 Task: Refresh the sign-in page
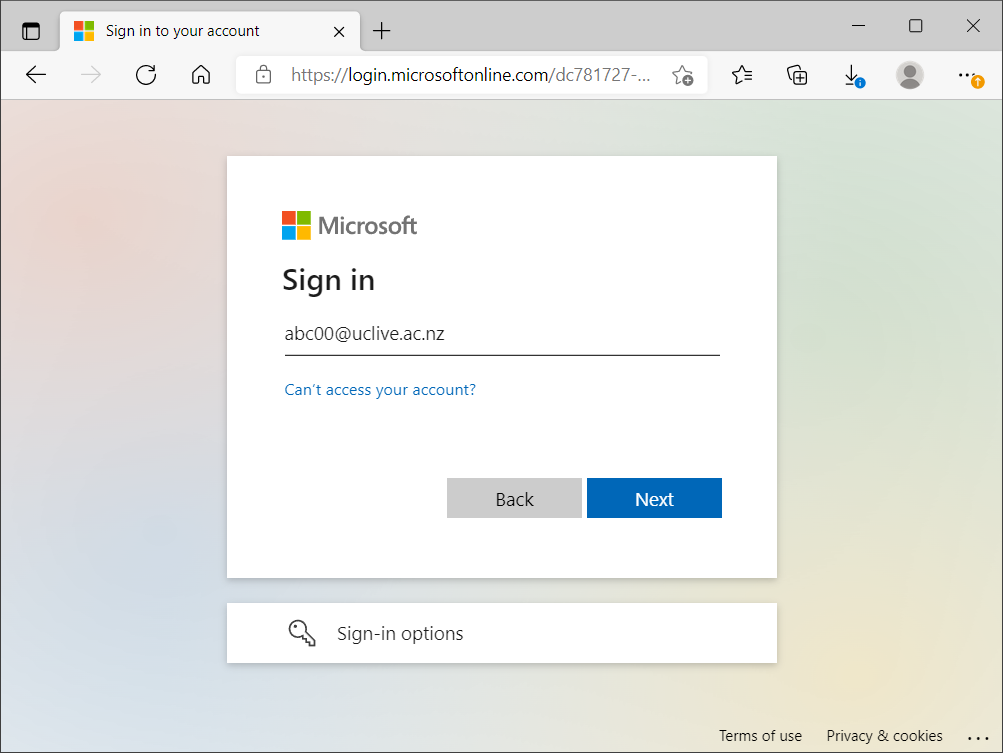[x=146, y=75]
